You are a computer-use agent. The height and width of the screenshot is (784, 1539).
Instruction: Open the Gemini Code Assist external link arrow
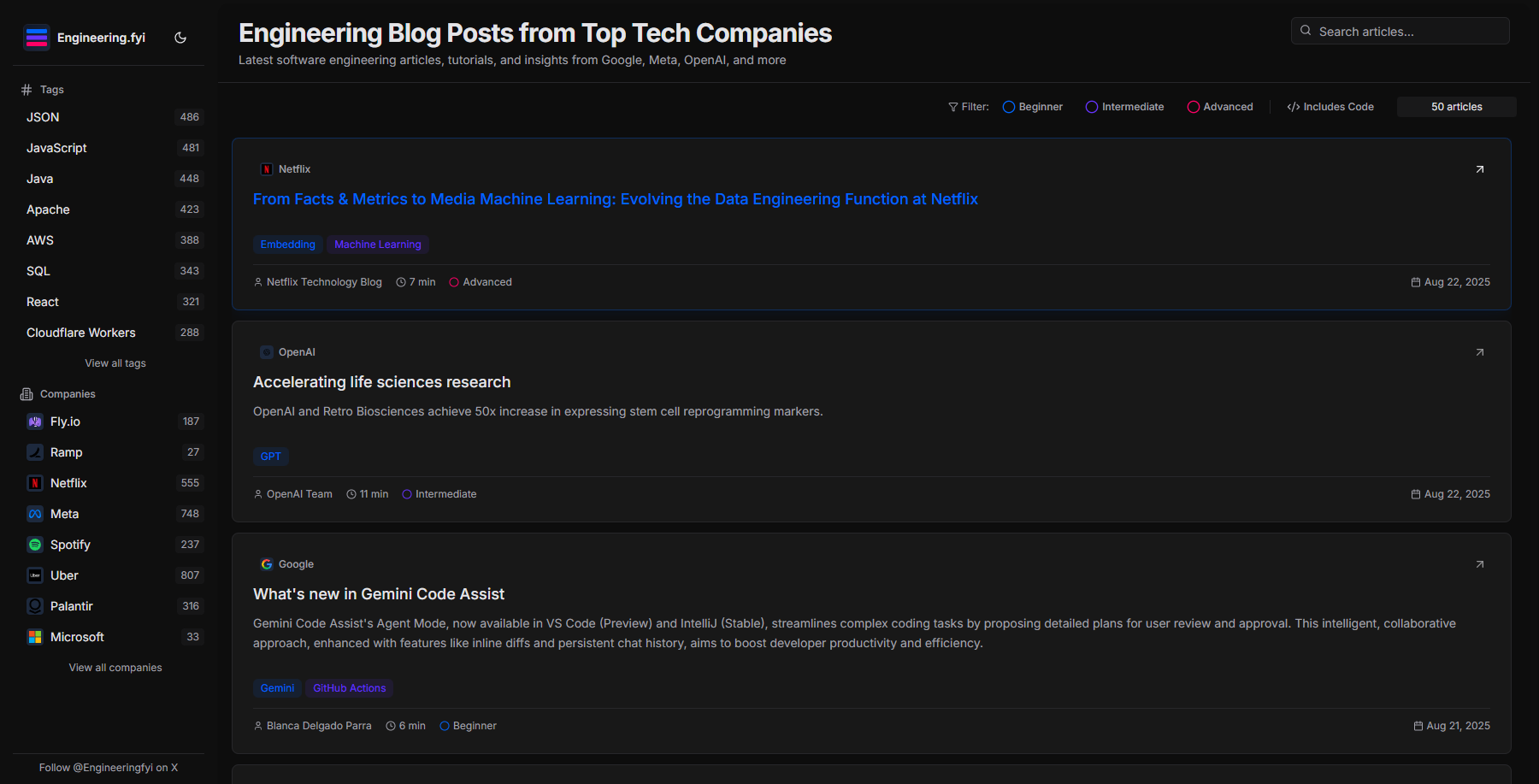[x=1480, y=564]
